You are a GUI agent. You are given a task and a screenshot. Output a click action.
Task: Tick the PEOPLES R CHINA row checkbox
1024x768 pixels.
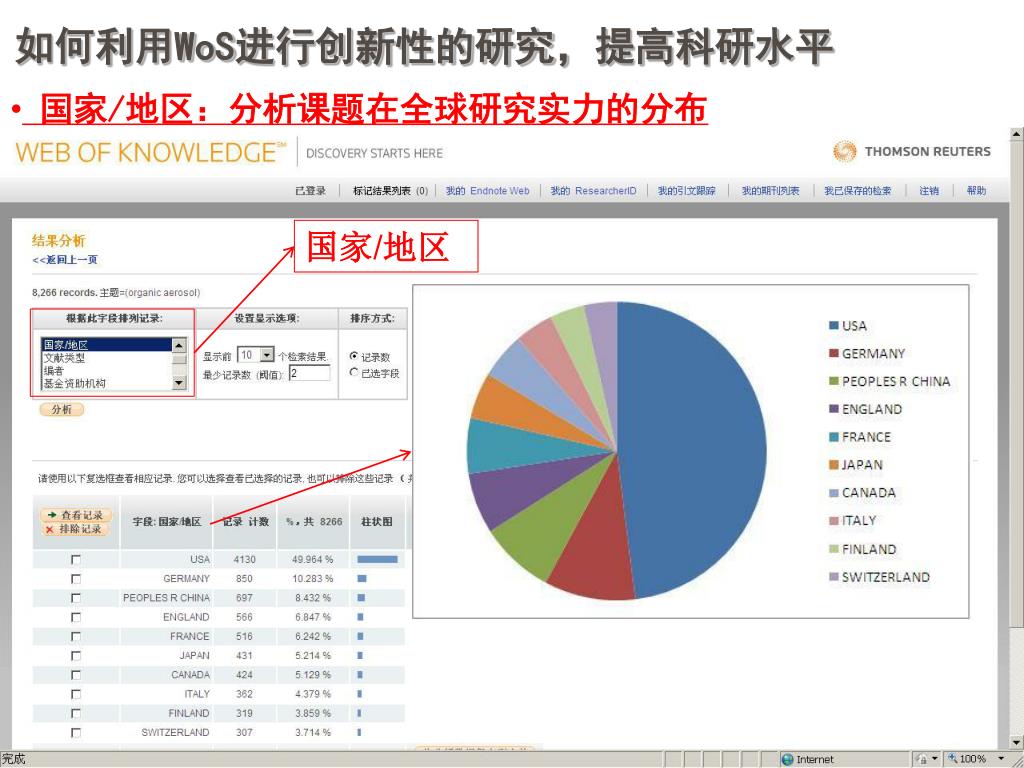pos(76,598)
